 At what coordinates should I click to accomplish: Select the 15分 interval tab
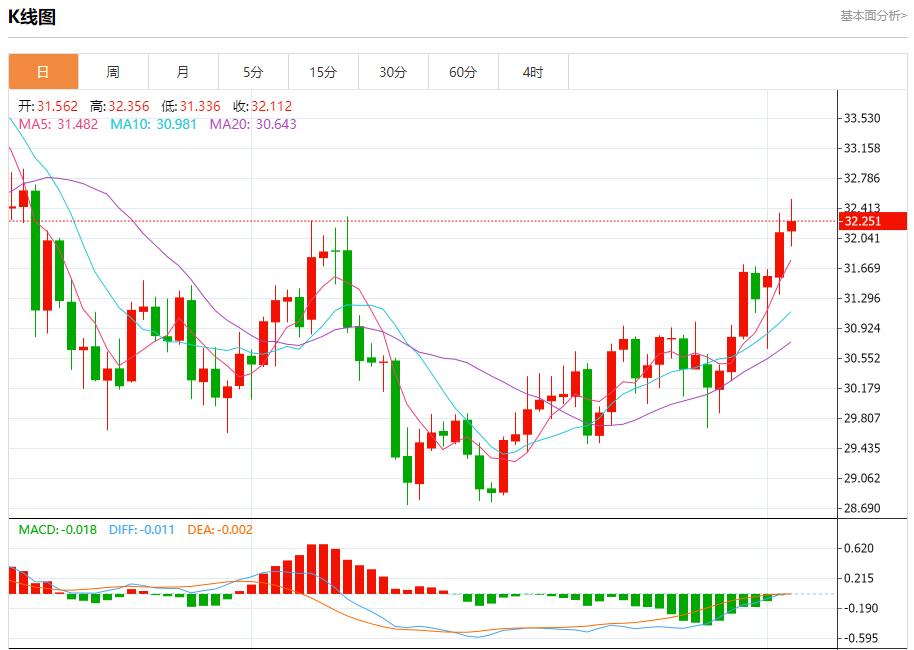(x=323, y=72)
